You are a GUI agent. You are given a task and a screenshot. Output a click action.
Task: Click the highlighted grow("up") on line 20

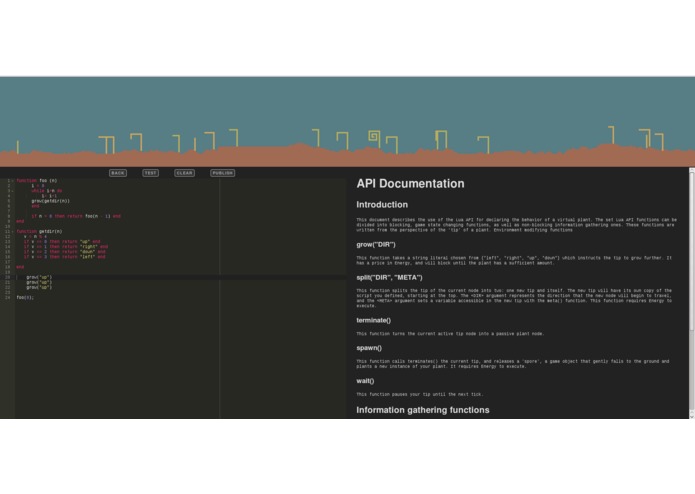(x=39, y=277)
